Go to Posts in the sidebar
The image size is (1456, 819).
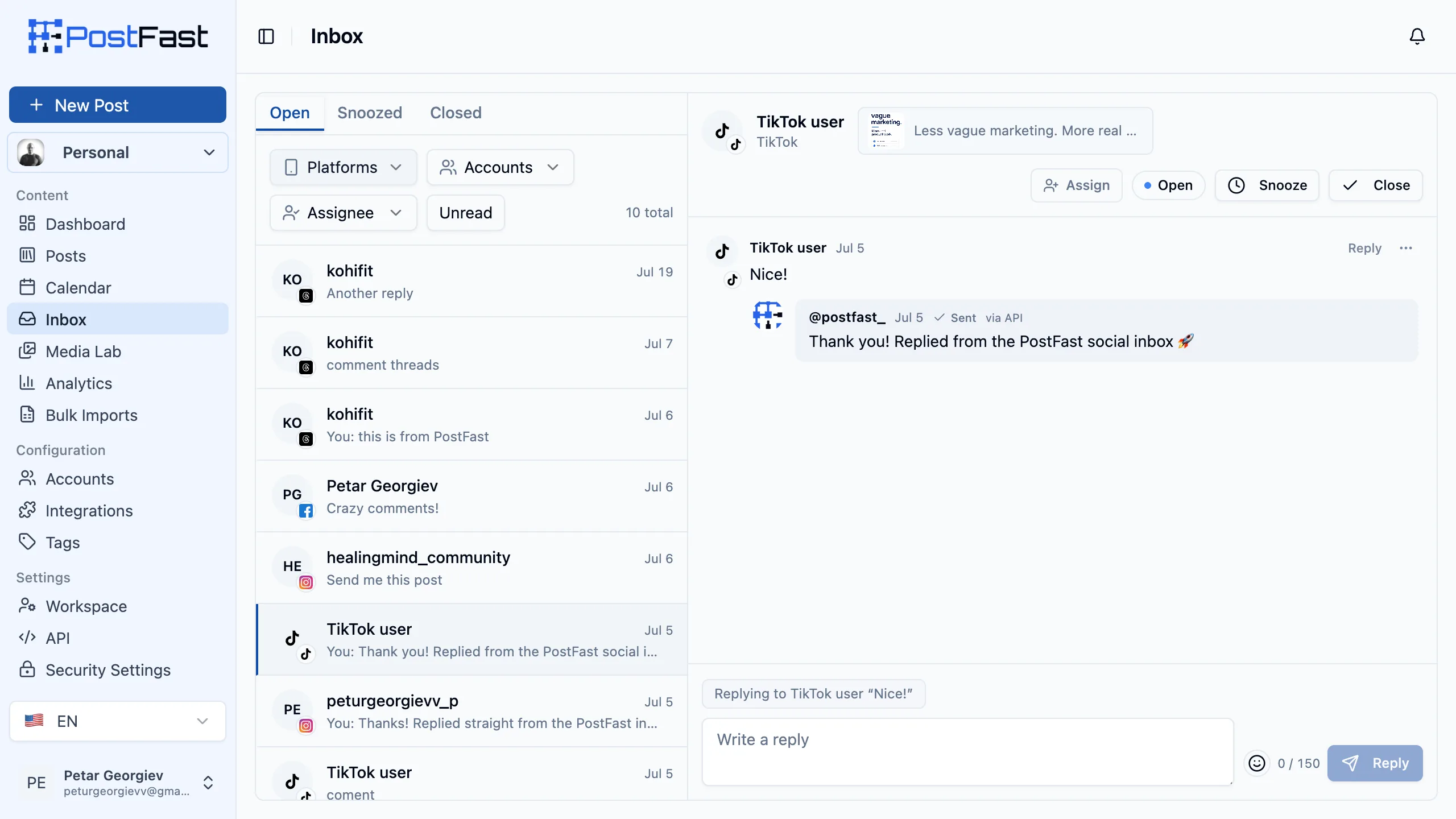pyautogui.click(x=118, y=256)
